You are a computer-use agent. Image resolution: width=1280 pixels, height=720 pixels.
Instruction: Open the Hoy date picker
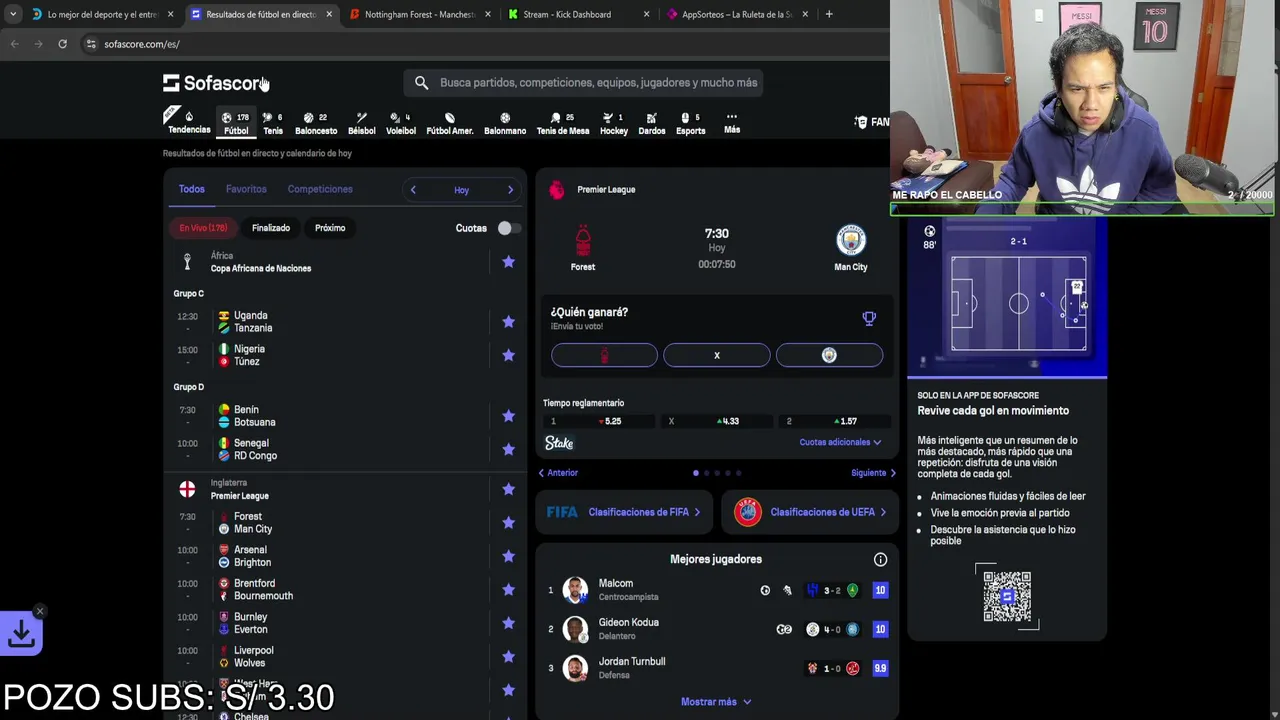pos(461,190)
